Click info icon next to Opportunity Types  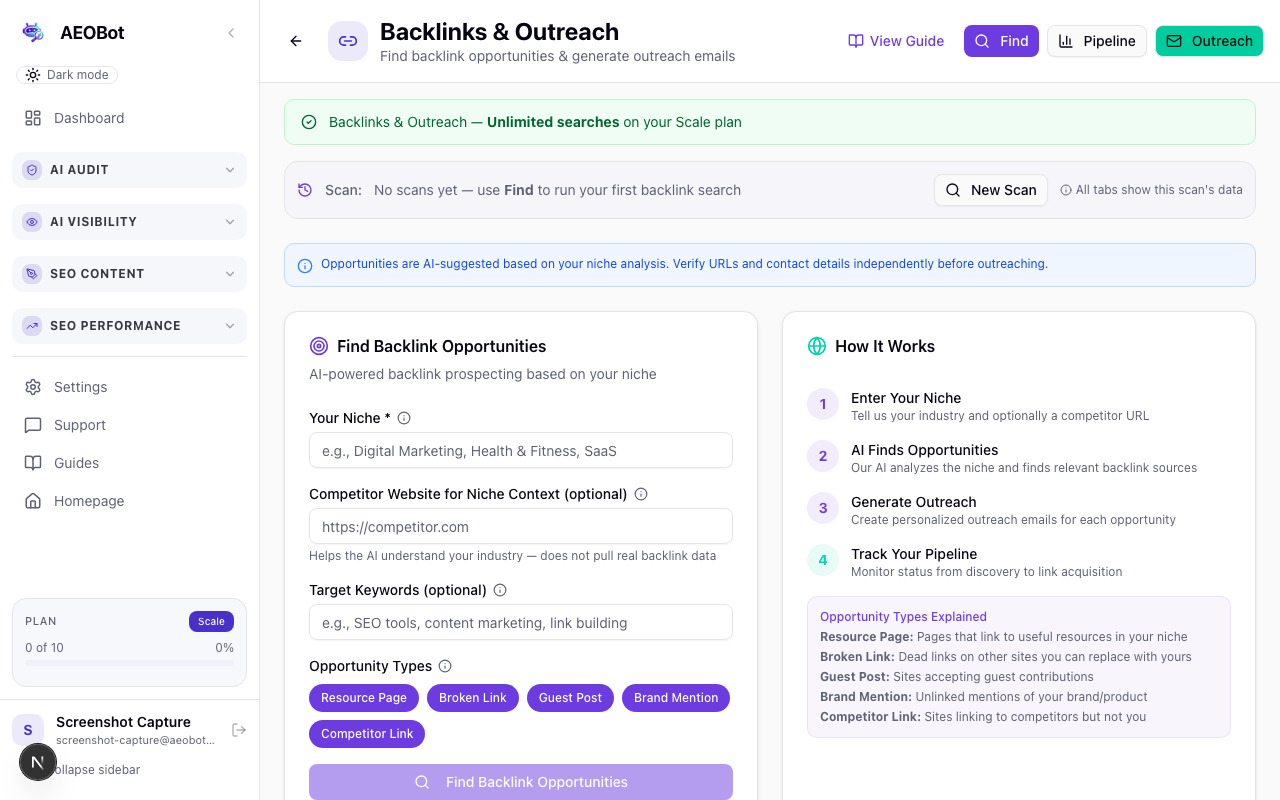point(445,666)
